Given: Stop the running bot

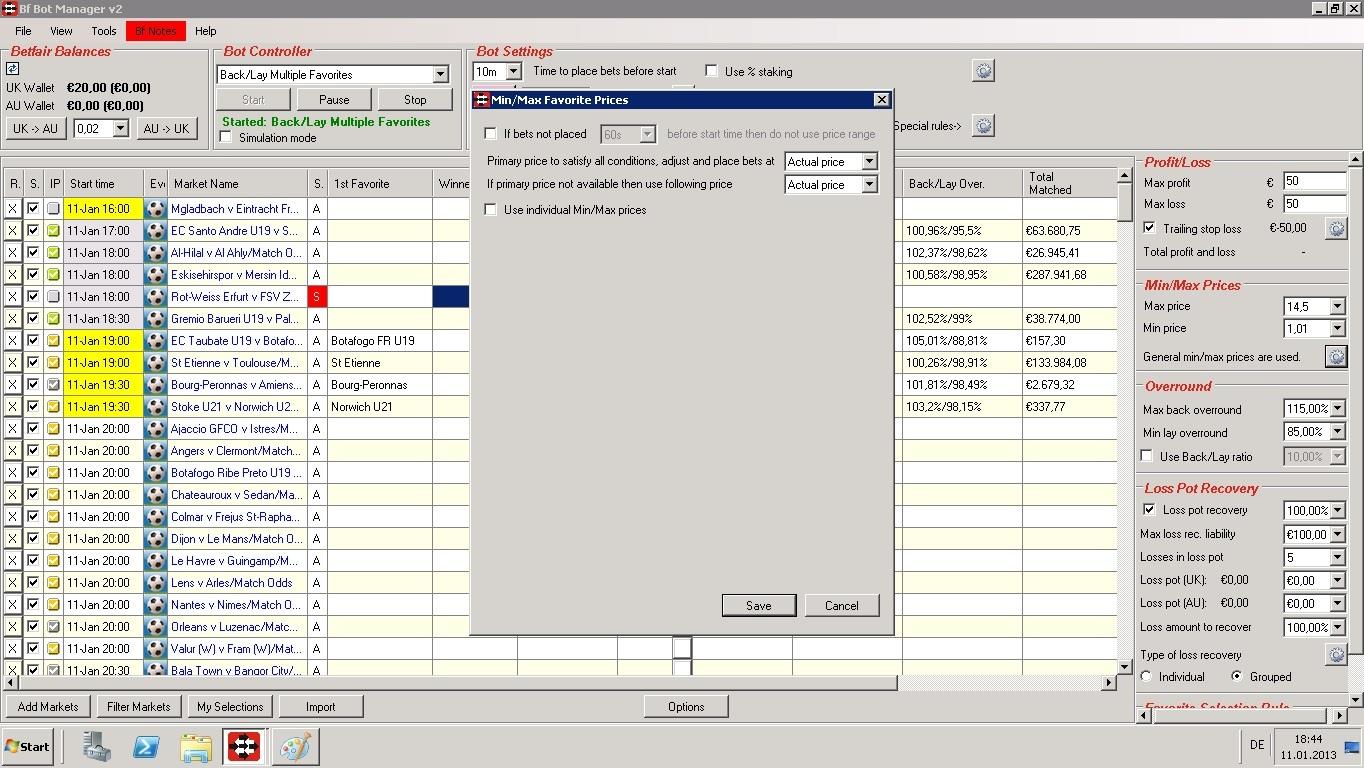Looking at the screenshot, I should coord(415,100).
